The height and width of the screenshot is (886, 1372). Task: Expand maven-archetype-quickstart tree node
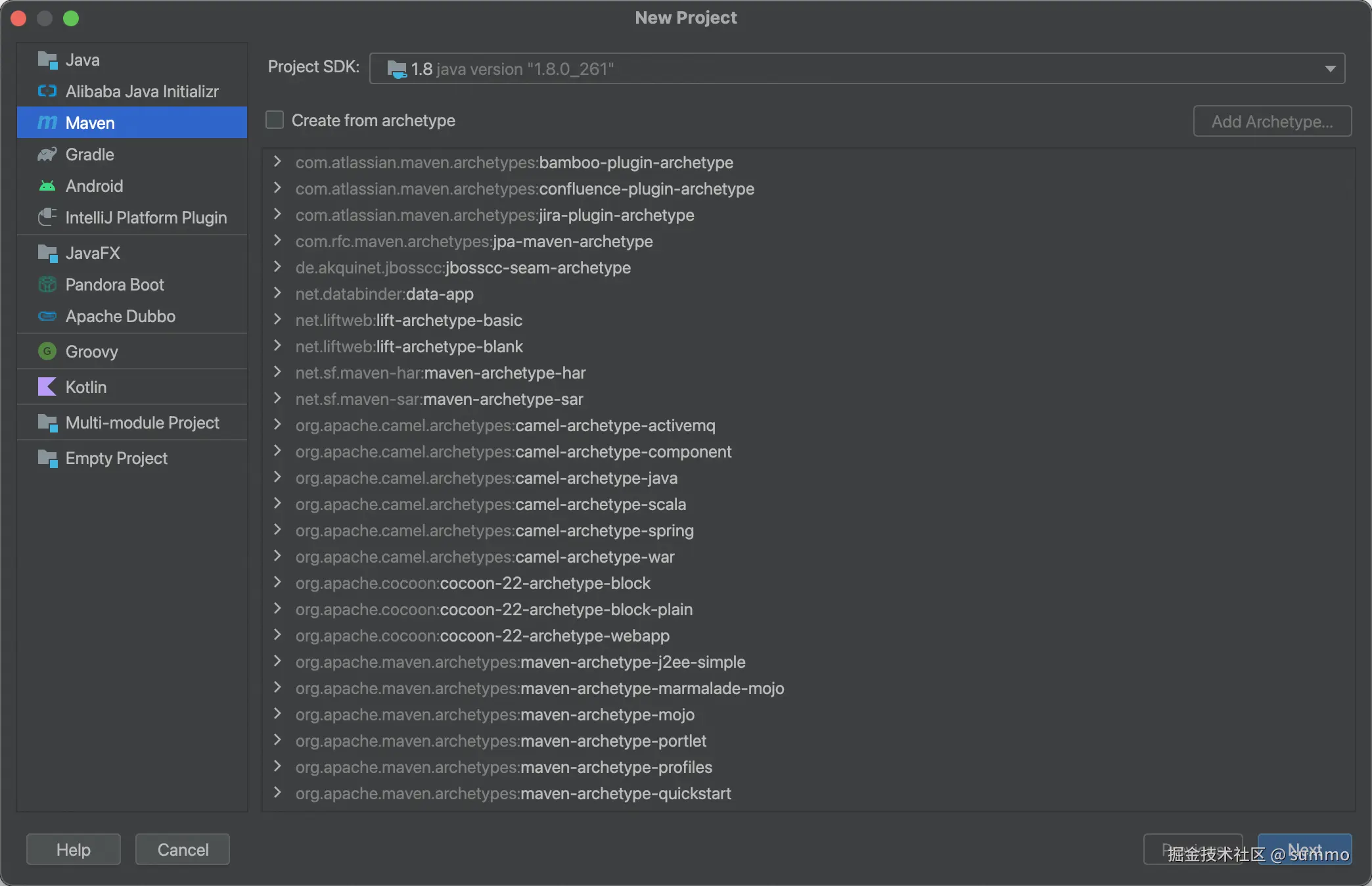click(277, 793)
